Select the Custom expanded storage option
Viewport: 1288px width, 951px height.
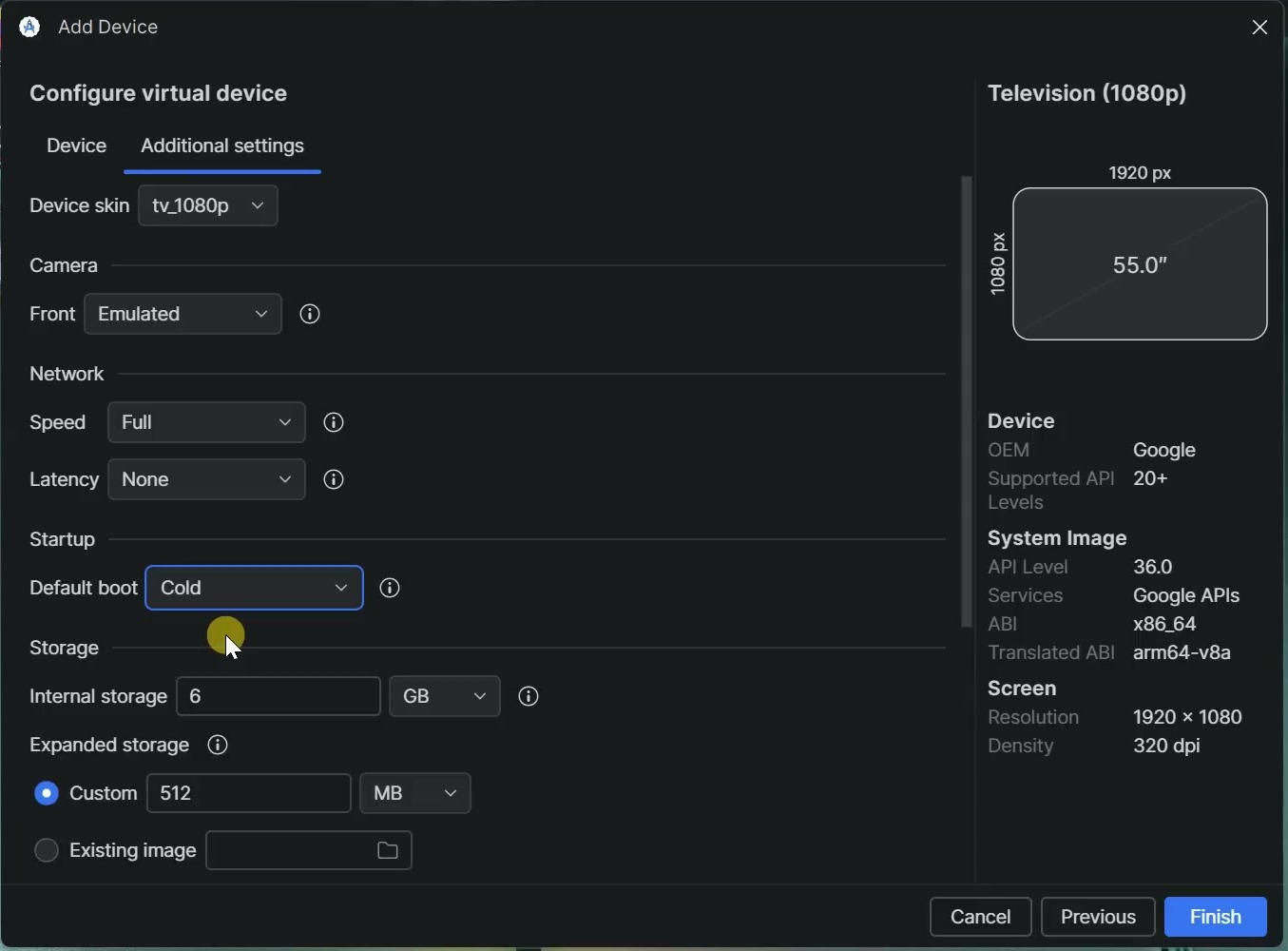tap(47, 794)
